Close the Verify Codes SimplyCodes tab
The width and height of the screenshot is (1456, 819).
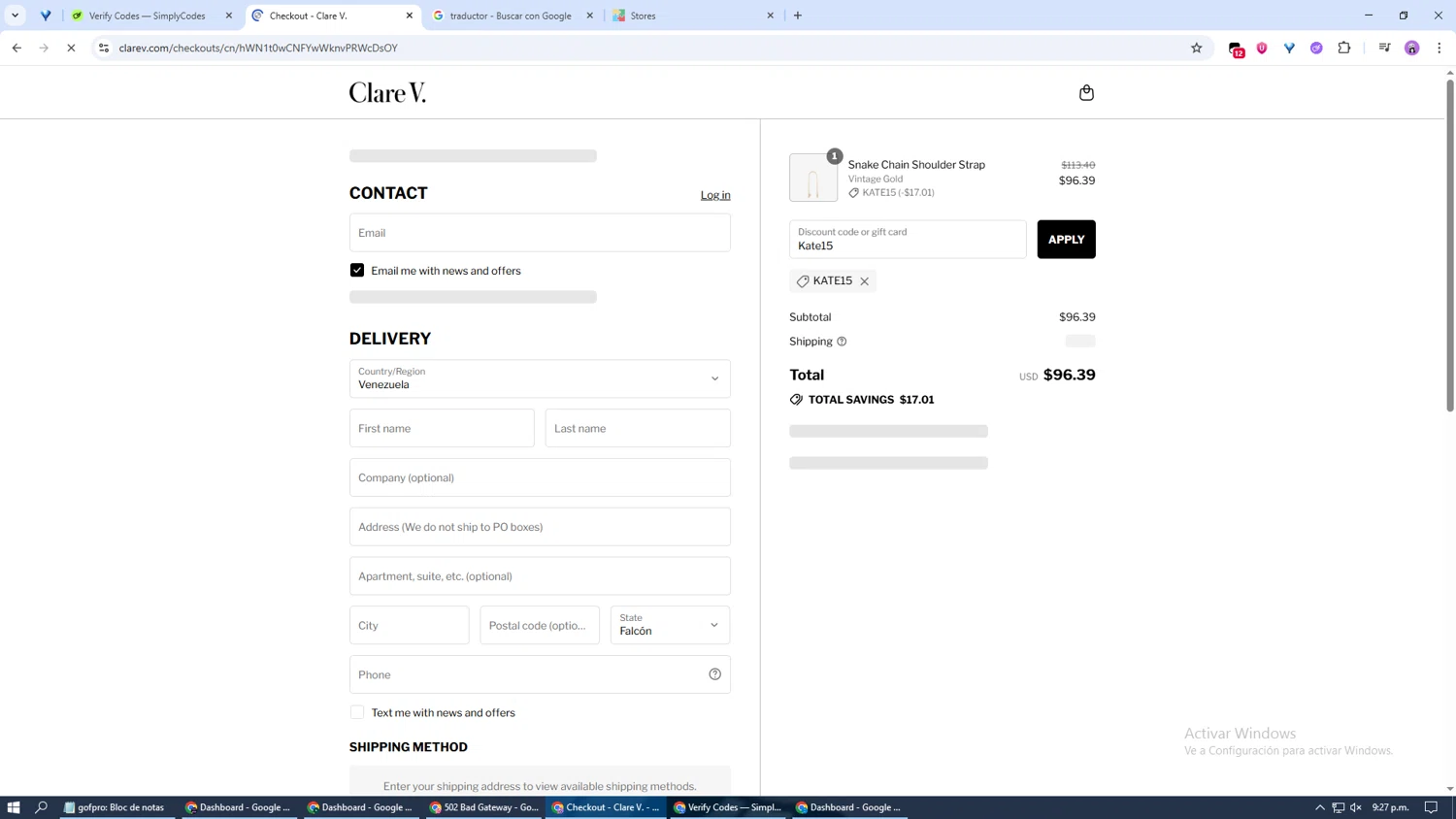click(229, 16)
